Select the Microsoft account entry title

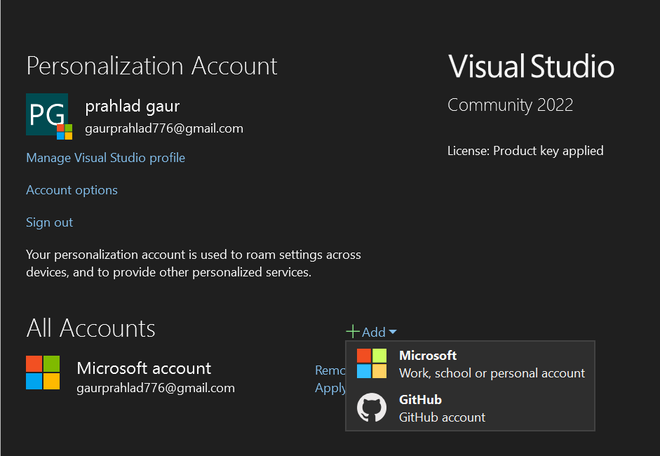(144, 368)
